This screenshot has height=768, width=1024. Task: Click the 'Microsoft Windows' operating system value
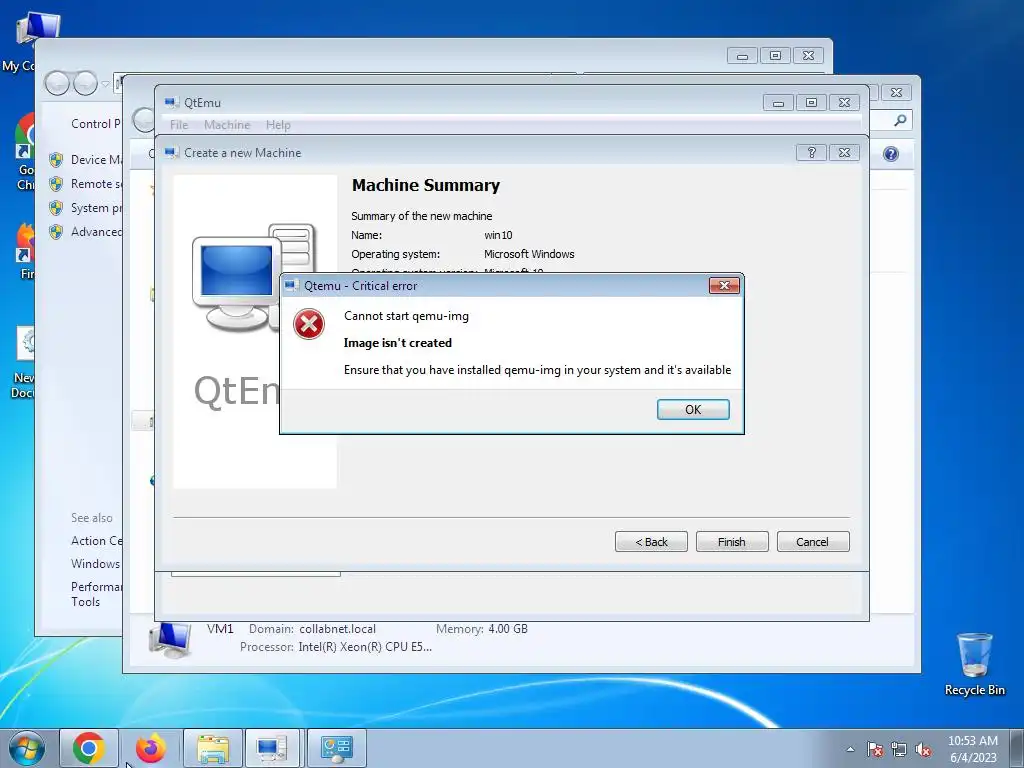tap(529, 254)
